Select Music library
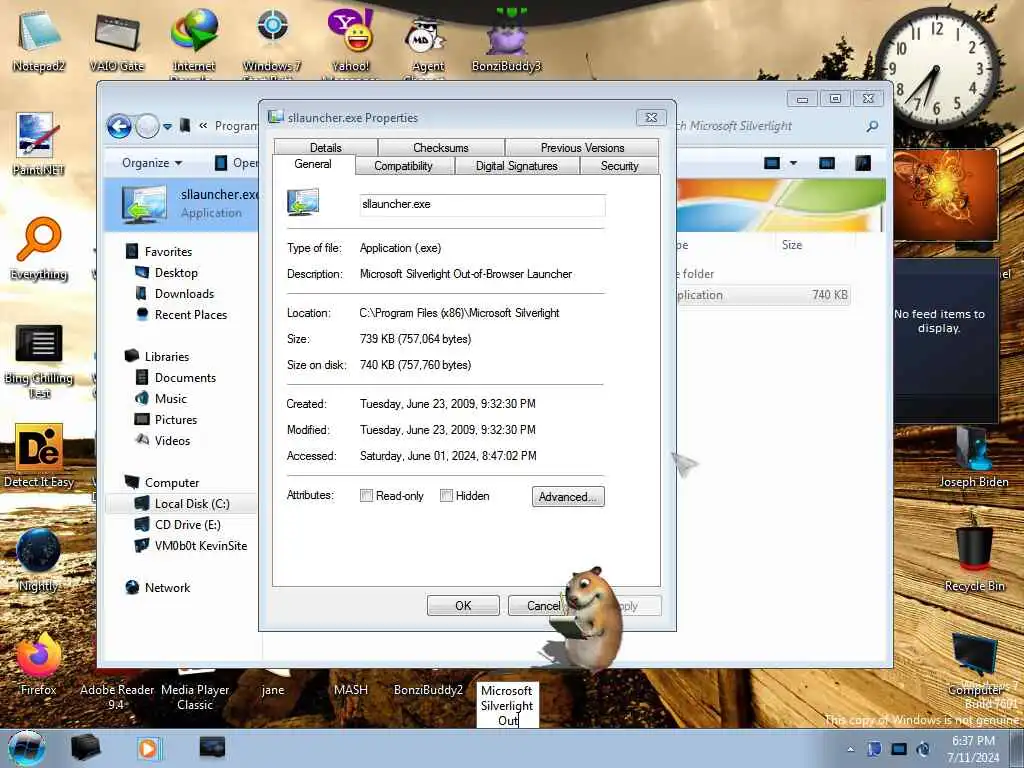Image resolution: width=1024 pixels, height=768 pixels. (170, 398)
